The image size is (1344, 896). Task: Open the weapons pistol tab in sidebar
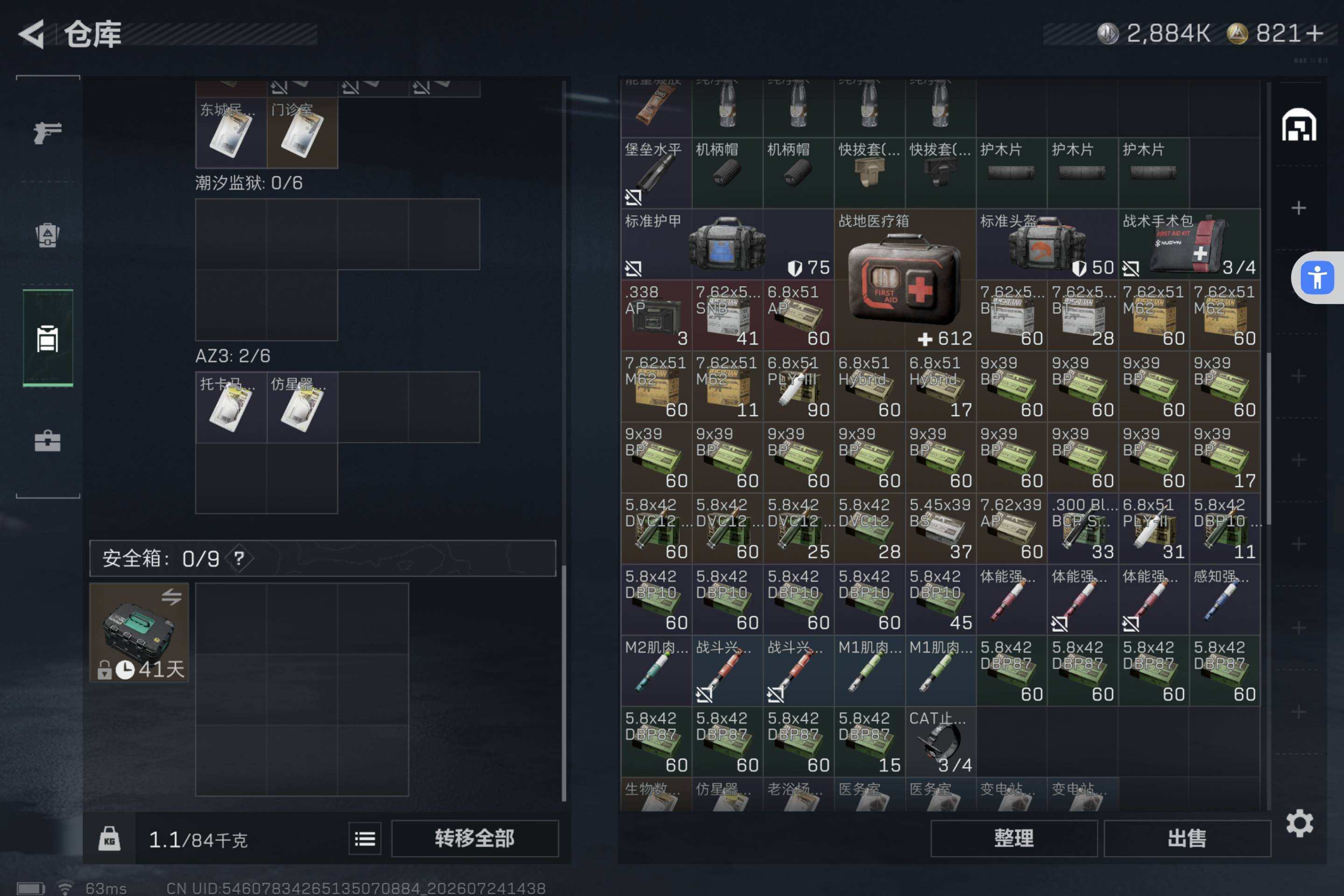point(48,133)
